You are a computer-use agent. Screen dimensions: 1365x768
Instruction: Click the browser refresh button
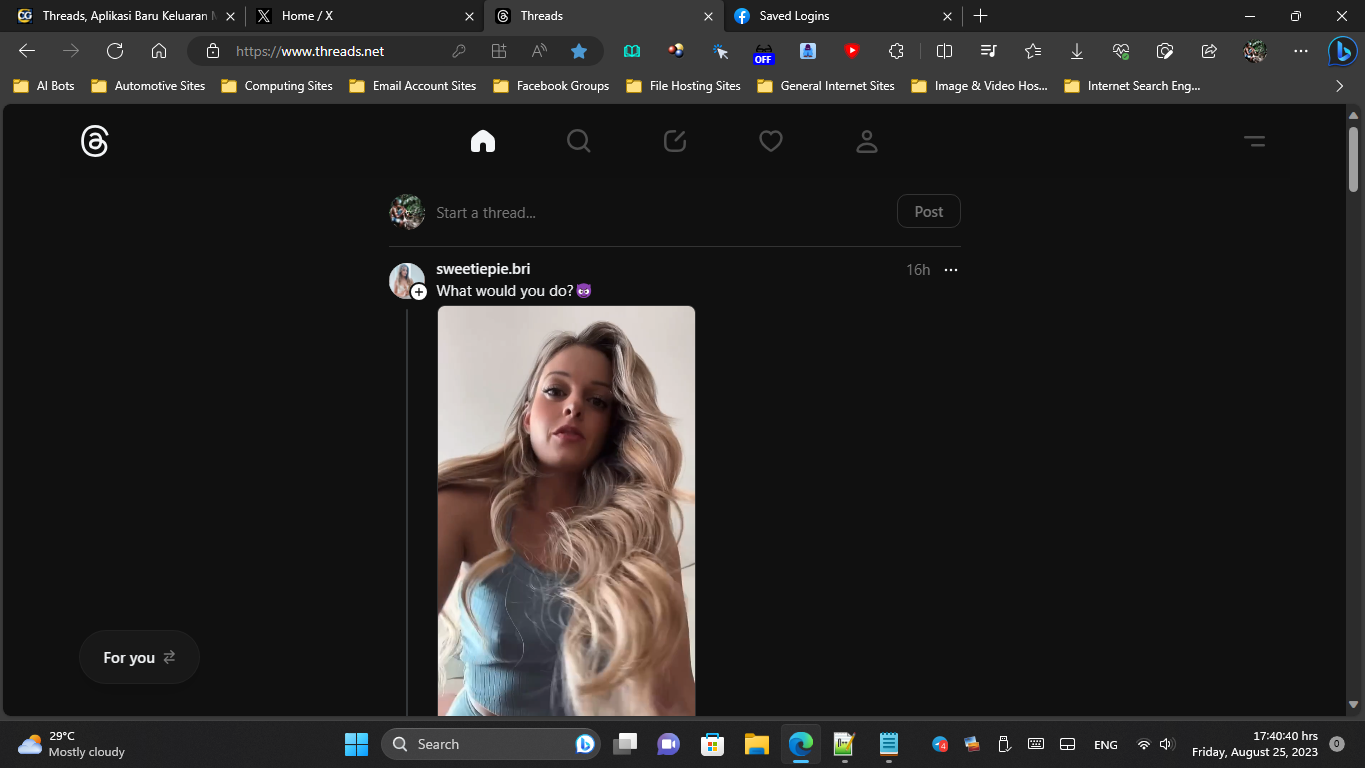pos(115,51)
